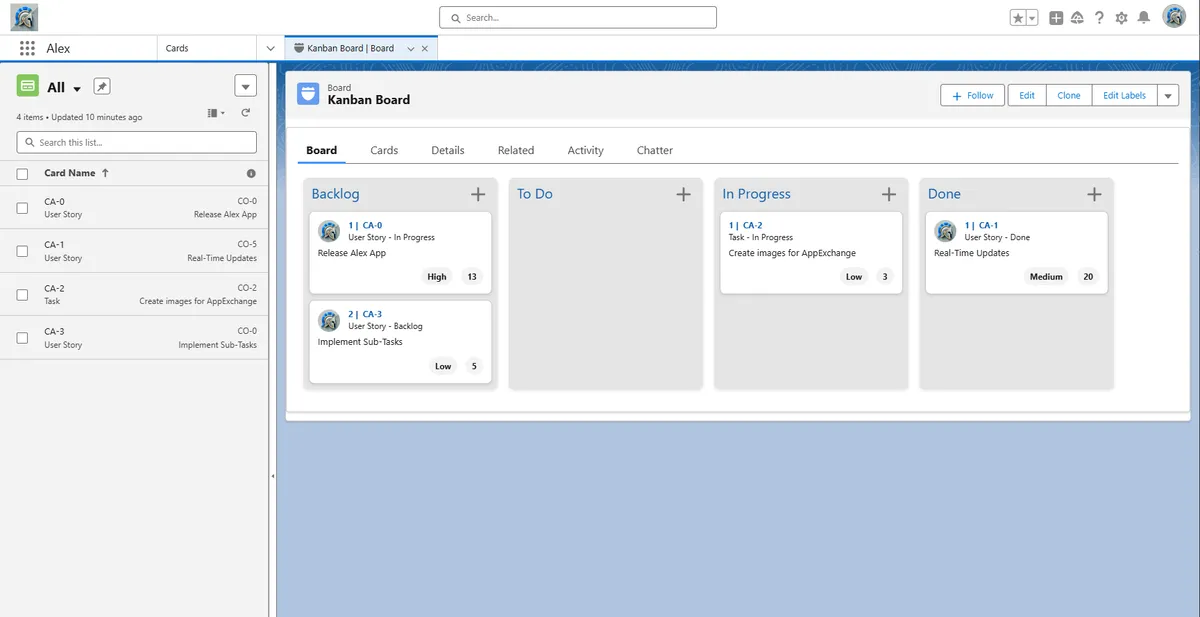Click the Follow button

tap(972, 95)
